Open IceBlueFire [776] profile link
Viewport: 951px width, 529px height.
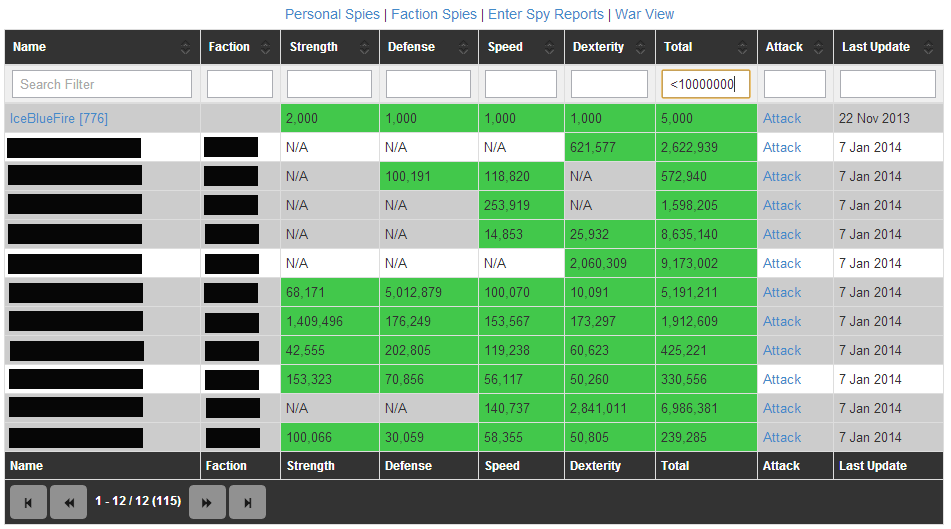click(x=59, y=118)
